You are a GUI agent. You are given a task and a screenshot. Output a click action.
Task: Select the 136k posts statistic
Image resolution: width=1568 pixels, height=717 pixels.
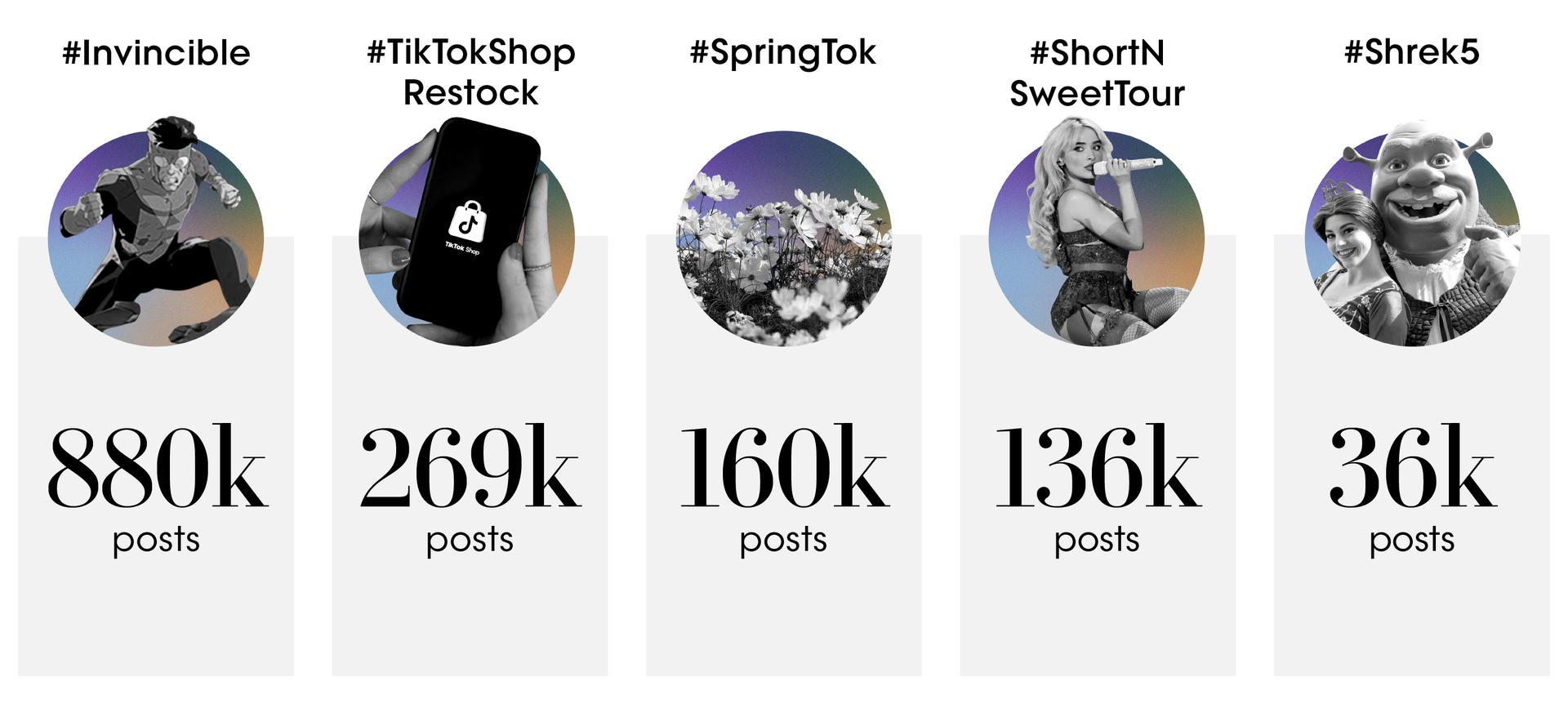[x=1098, y=466]
